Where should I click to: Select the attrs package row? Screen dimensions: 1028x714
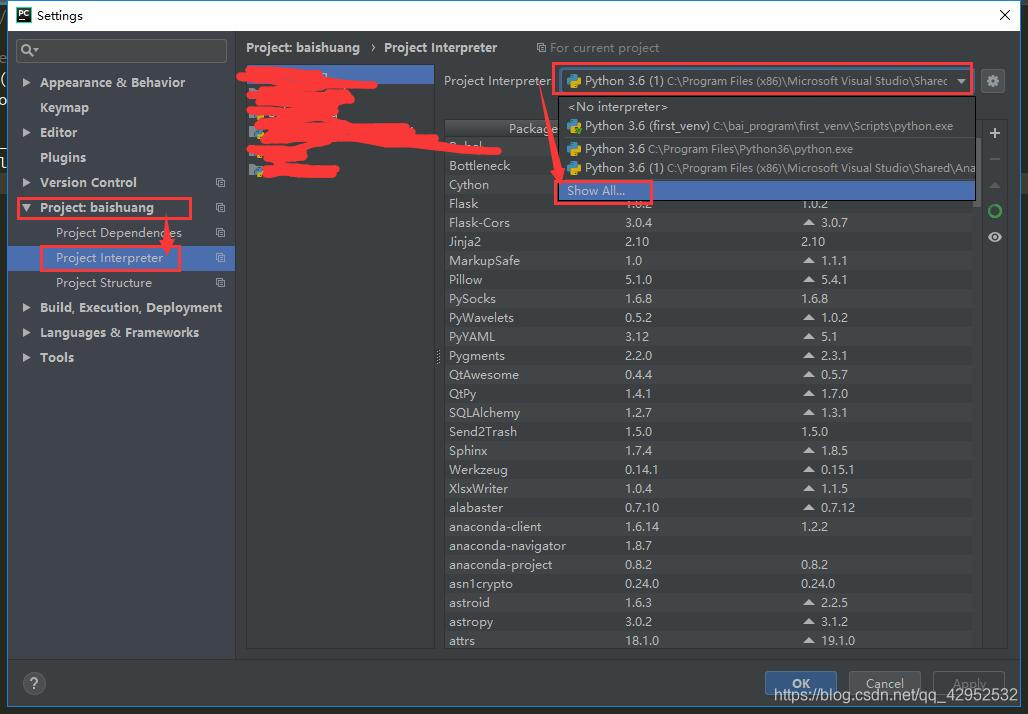(708, 641)
